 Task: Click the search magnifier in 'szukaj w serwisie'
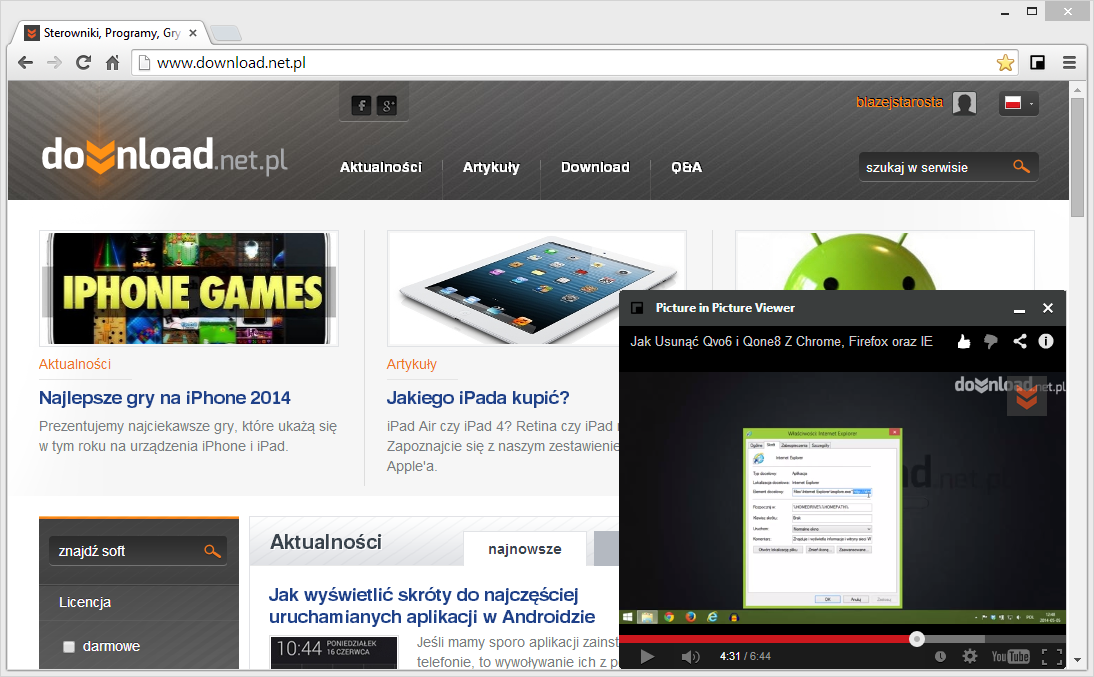(x=1021, y=167)
